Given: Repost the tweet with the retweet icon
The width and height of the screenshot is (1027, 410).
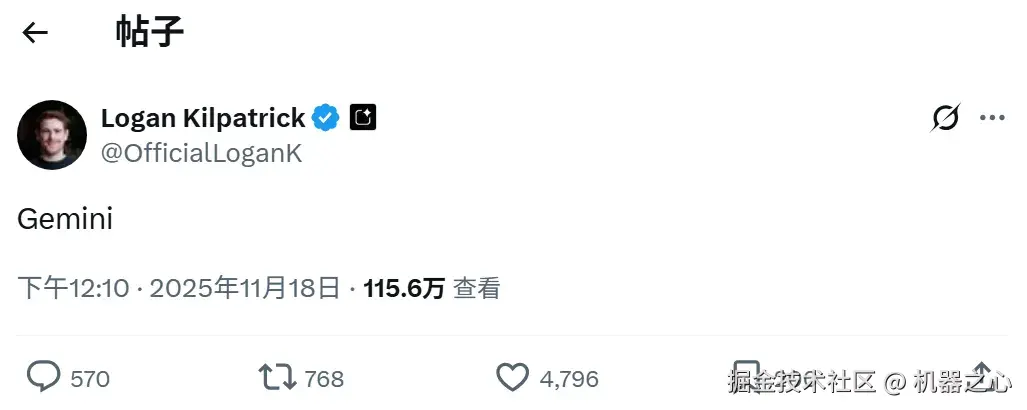Looking at the screenshot, I should [277, 377].
